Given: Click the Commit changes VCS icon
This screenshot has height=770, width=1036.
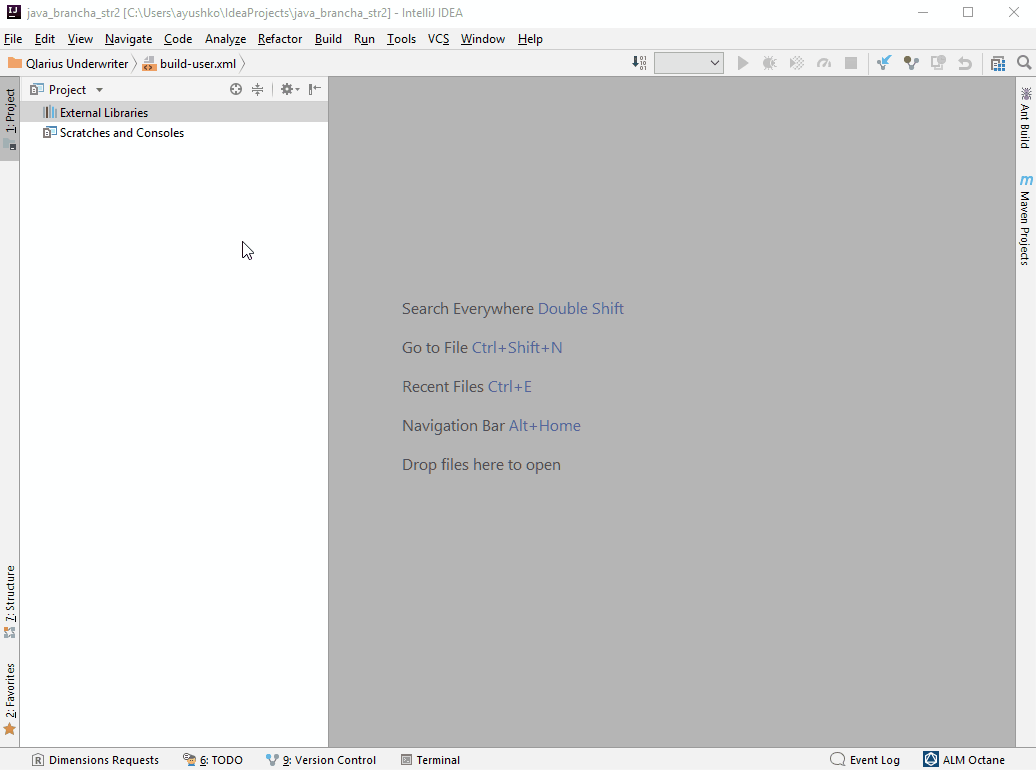Looking at the screenshot, I should click(911, 63).
